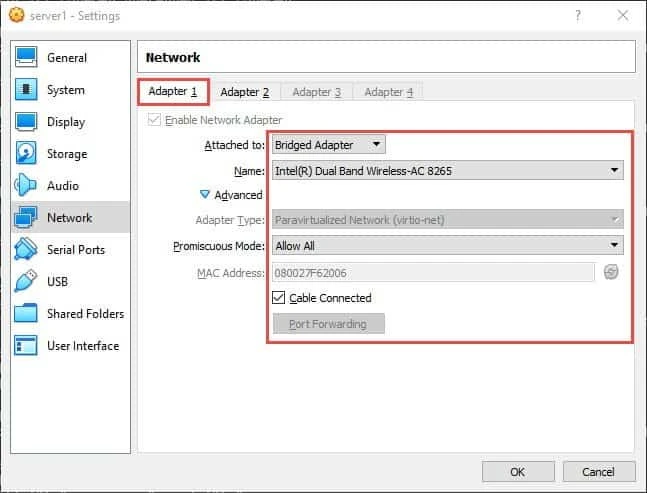
Task: Select the User Interface window icon
Action: point(26,345)
